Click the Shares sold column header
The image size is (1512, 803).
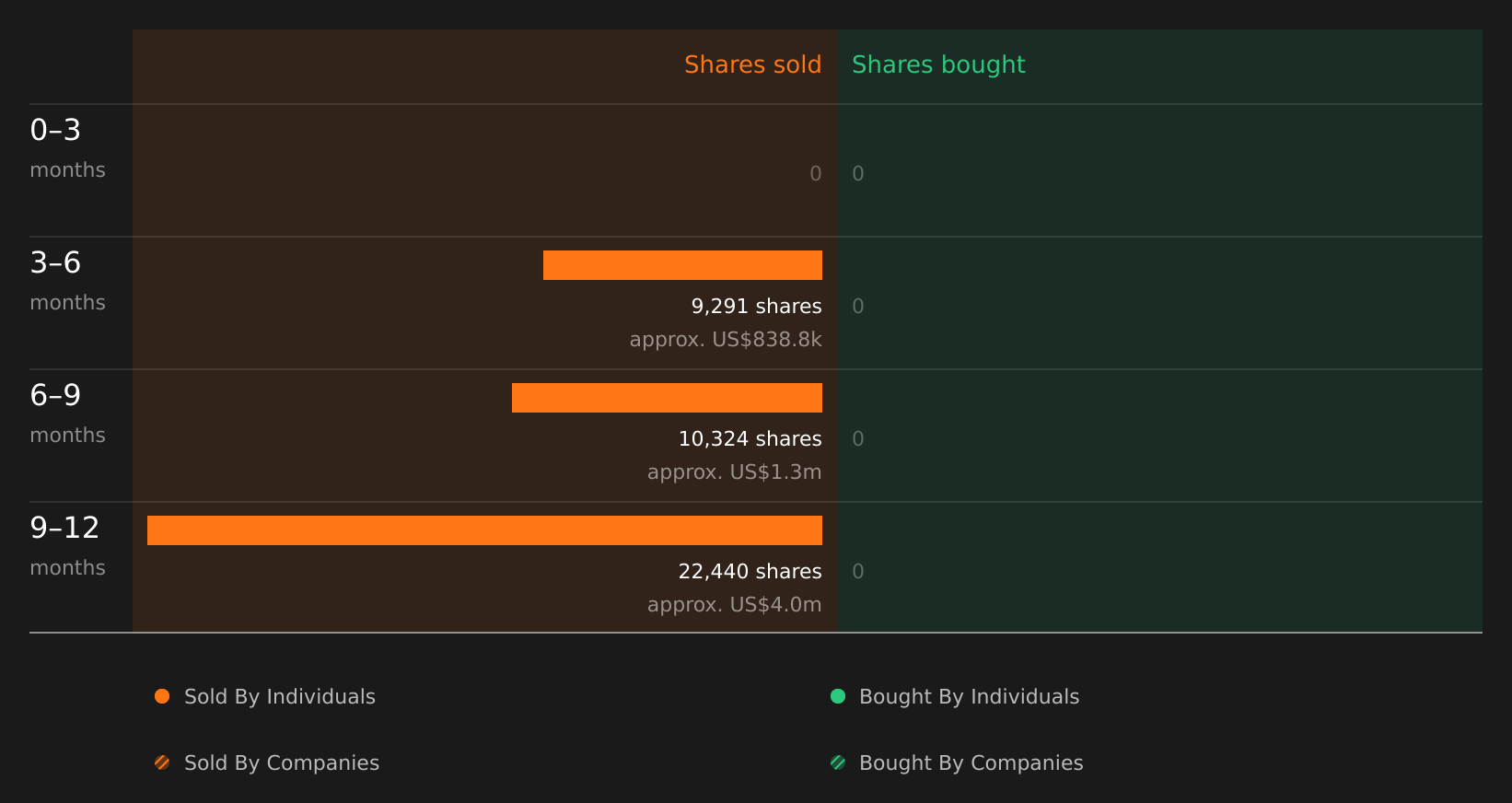pyautogui.click(x=752, y=64)
